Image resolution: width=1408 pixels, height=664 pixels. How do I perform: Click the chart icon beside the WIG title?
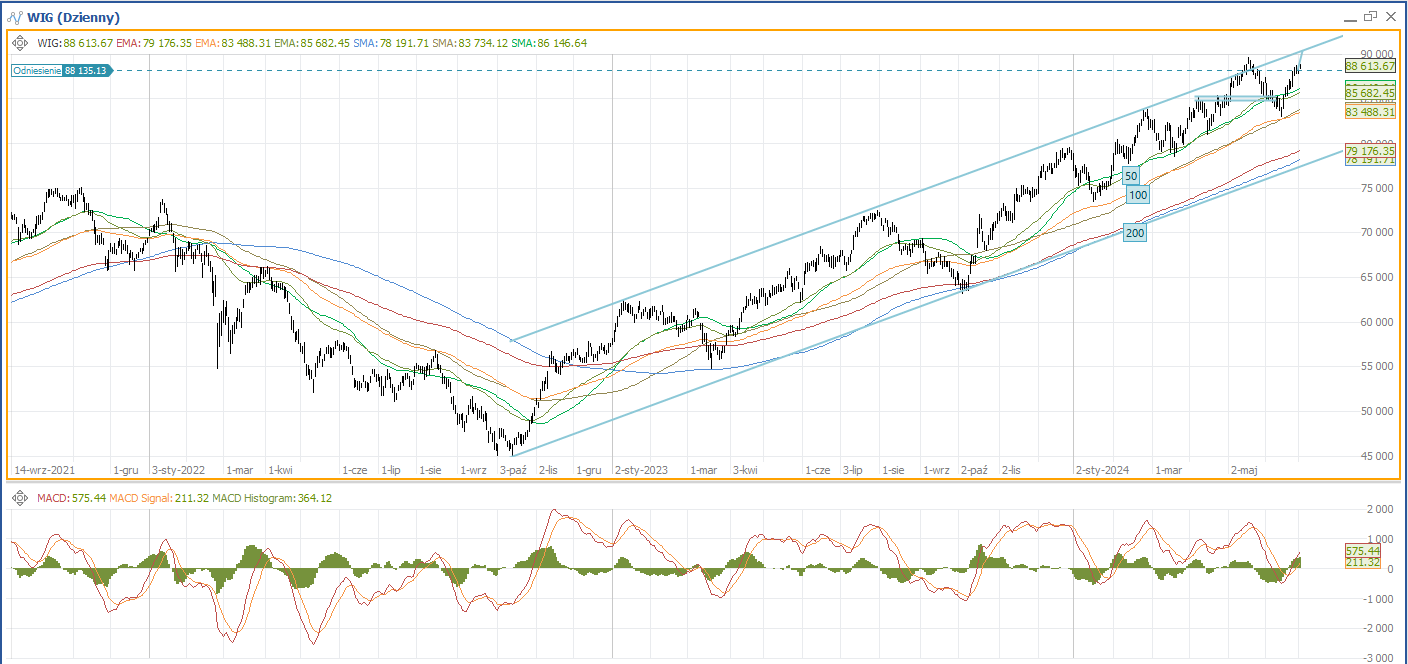pyautogui.click(x=17, y=17)
